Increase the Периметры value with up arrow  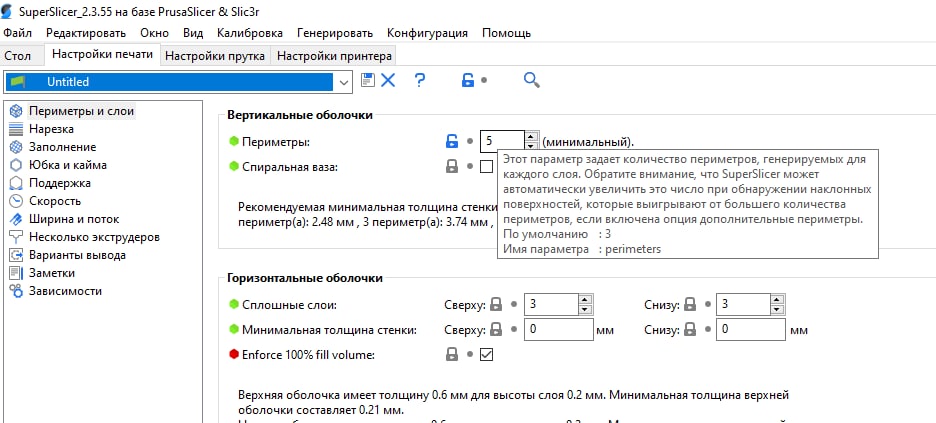tap(531, 137)
